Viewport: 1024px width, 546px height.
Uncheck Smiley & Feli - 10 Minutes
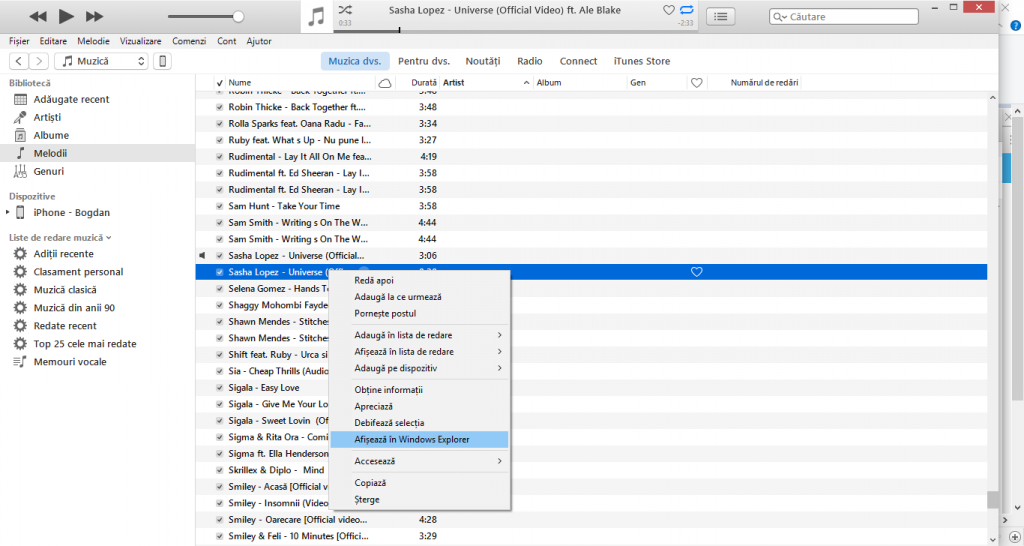[x=219, y=536]
